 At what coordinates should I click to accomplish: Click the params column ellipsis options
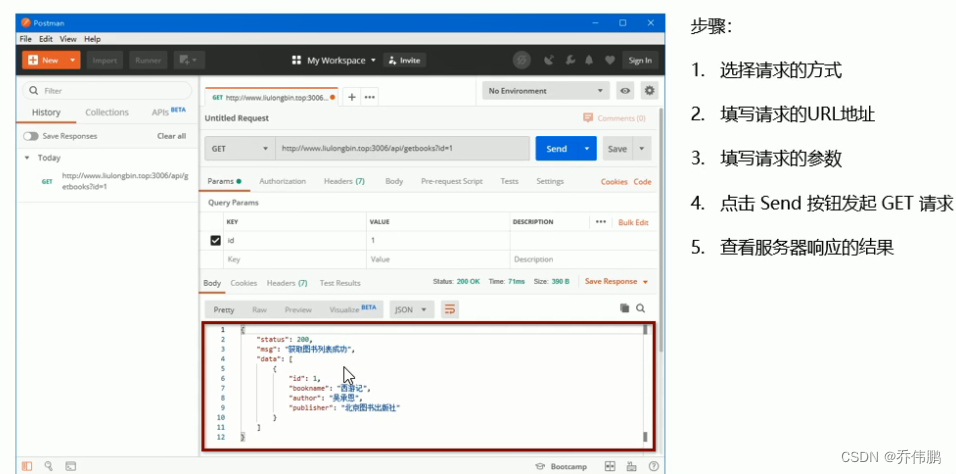coord(601,222)
